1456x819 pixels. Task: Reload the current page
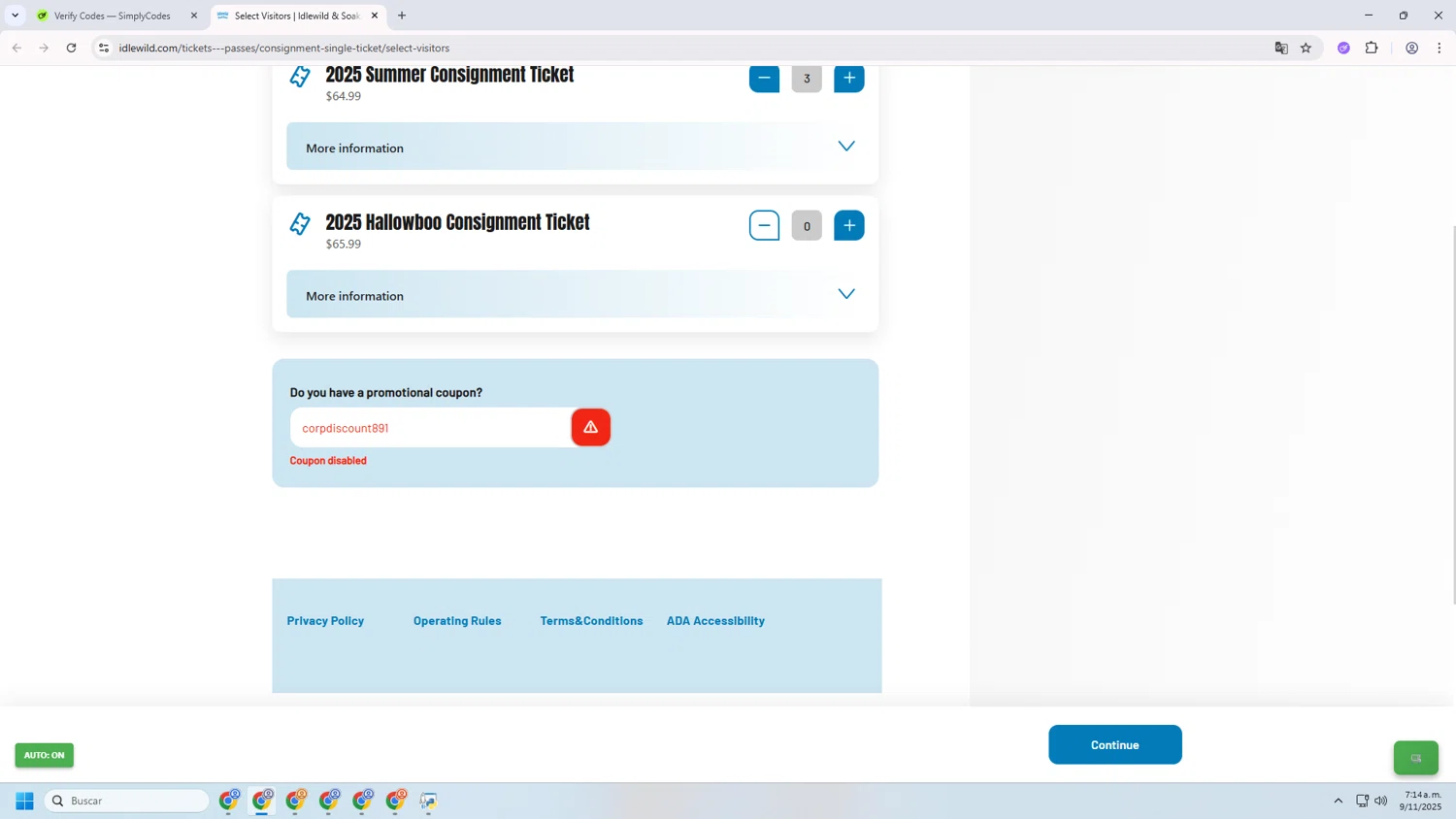(71, 48)
